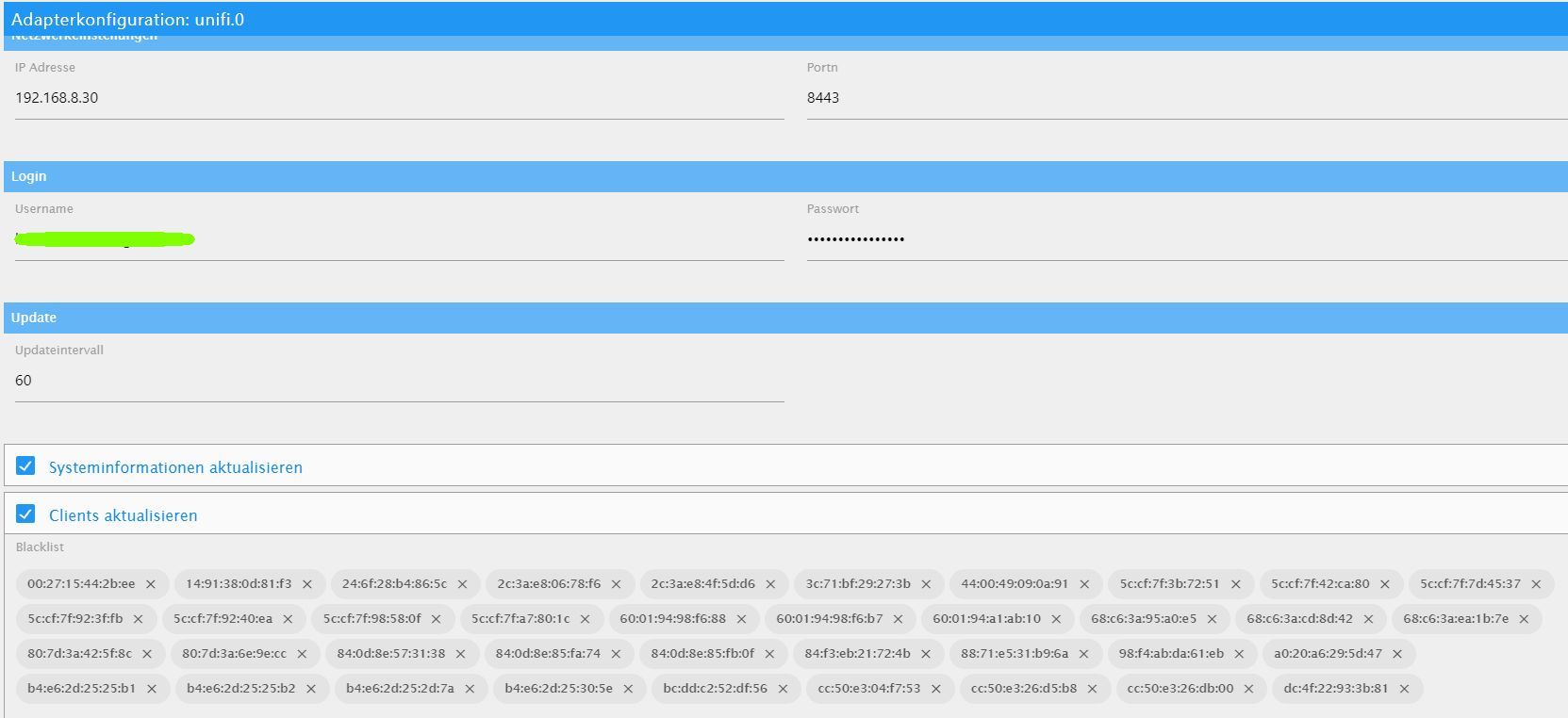Screen dimensions: 1568x718
Task: Remove 14:91:38:0d:81:f3 from blacklist
Action: [x=307, y=584]
